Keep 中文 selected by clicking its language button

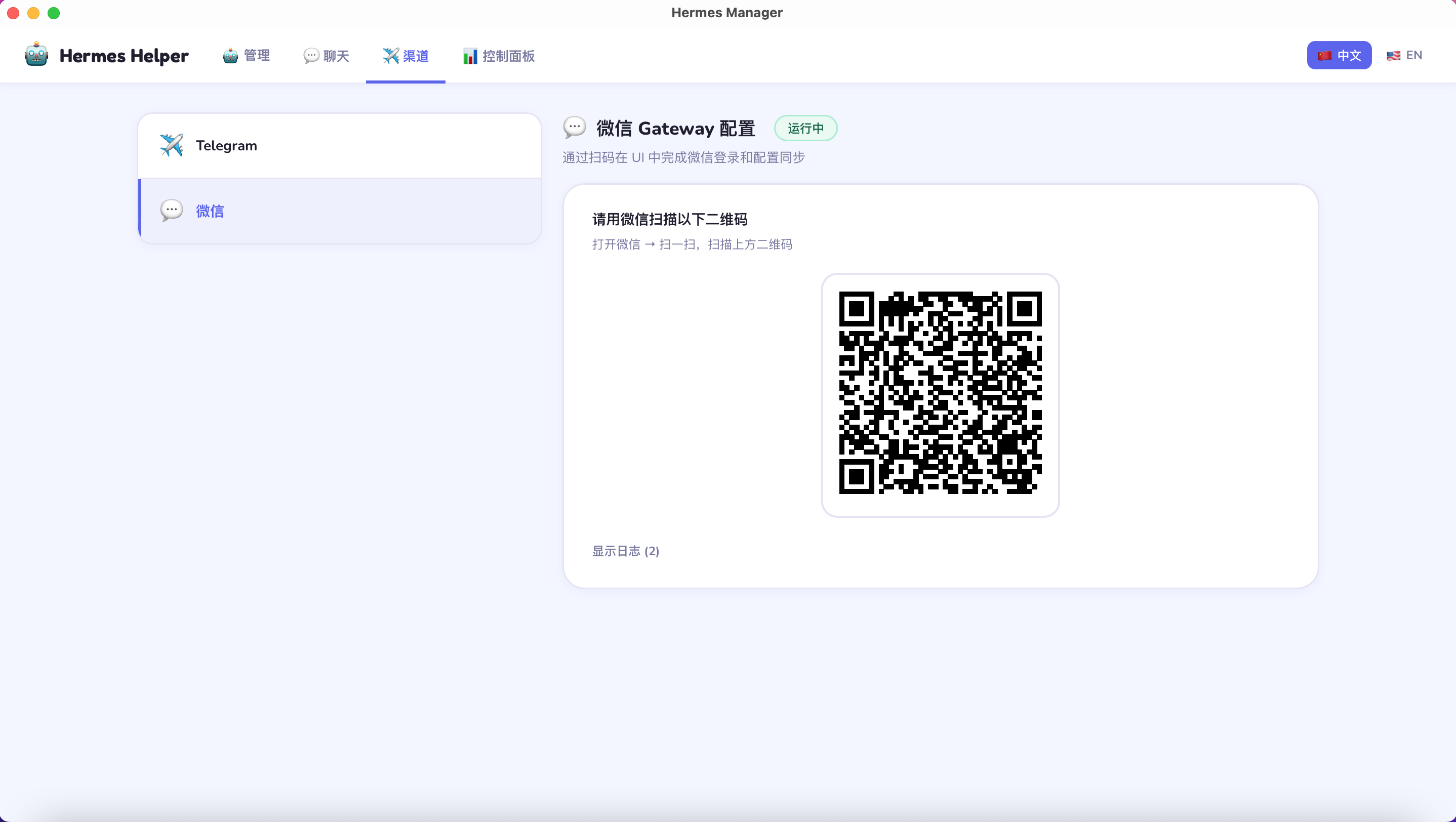point(1339,55)
